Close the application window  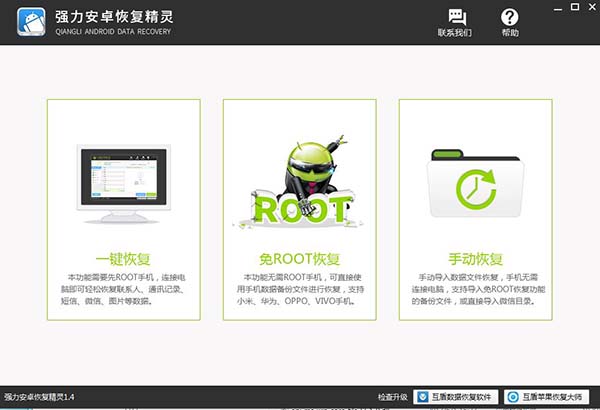coord(592,7)
